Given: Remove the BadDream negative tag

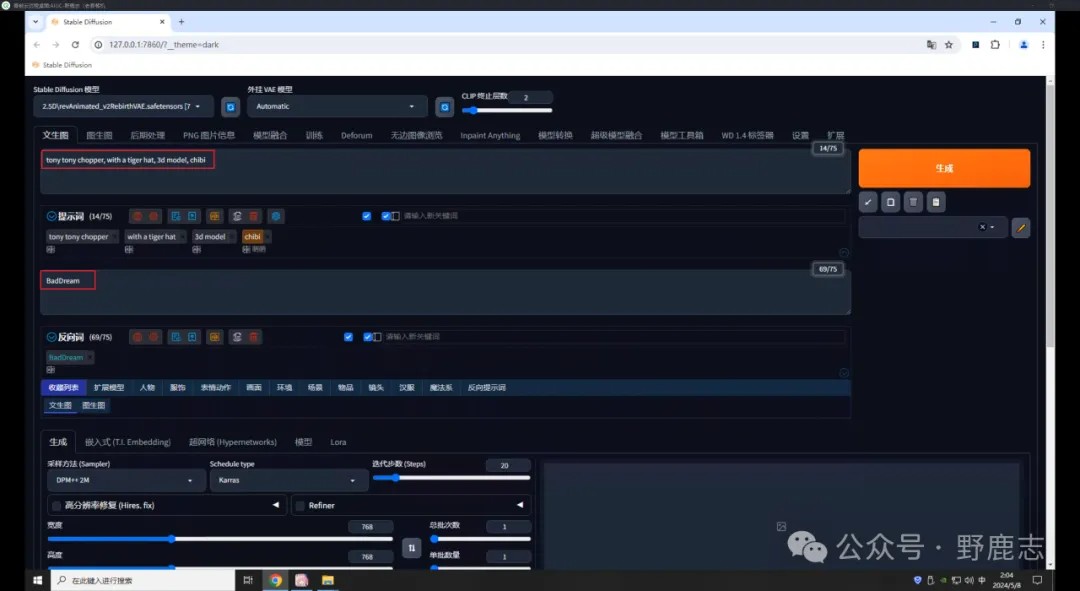Looking at the screenshot, I should click(90, 357).
